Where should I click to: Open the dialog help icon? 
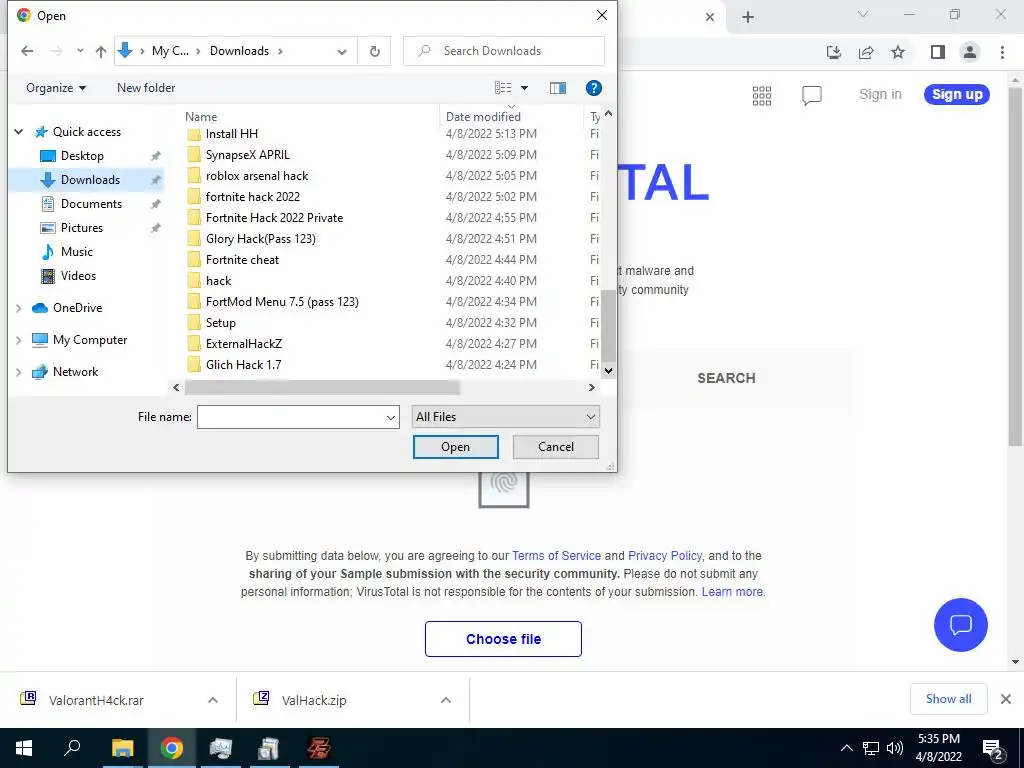click(x=594, y=88)
